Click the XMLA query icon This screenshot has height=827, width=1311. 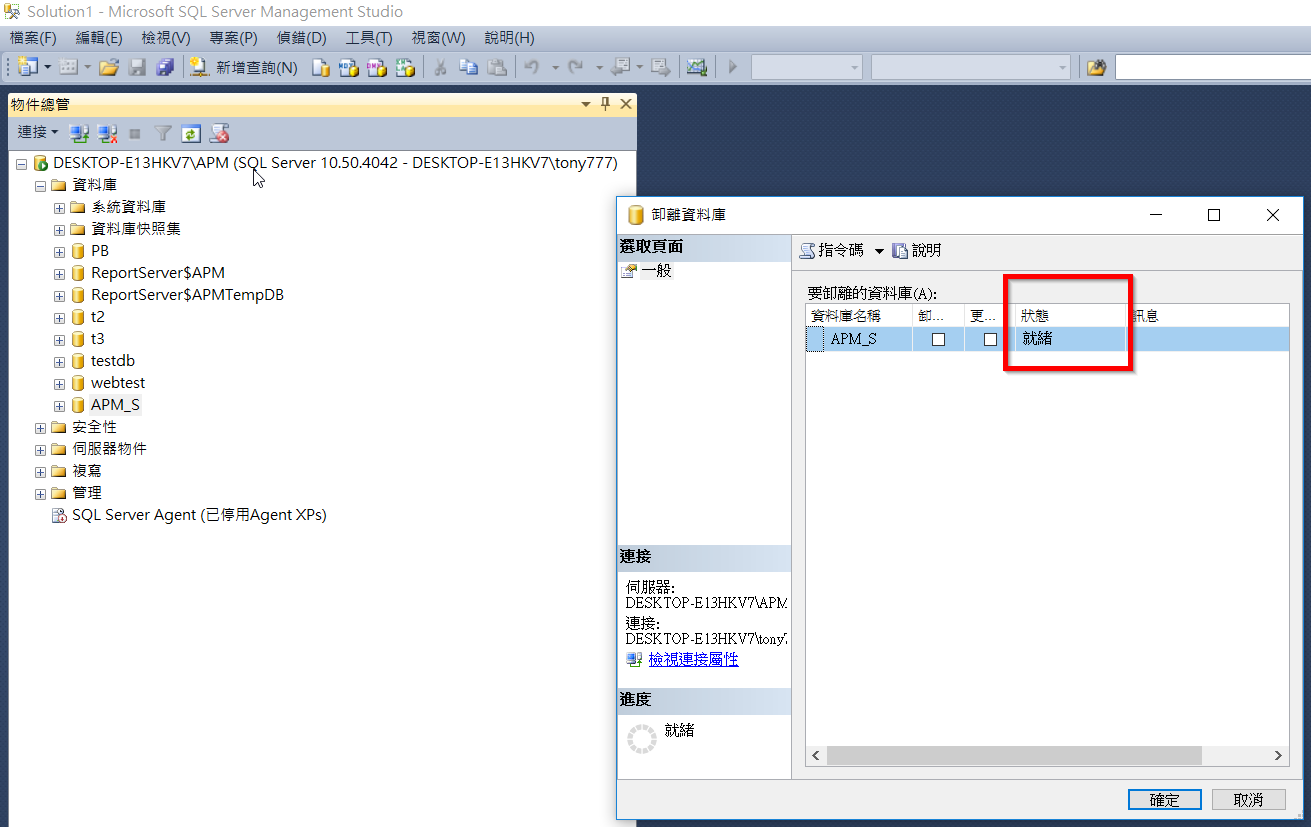[405, 67]
